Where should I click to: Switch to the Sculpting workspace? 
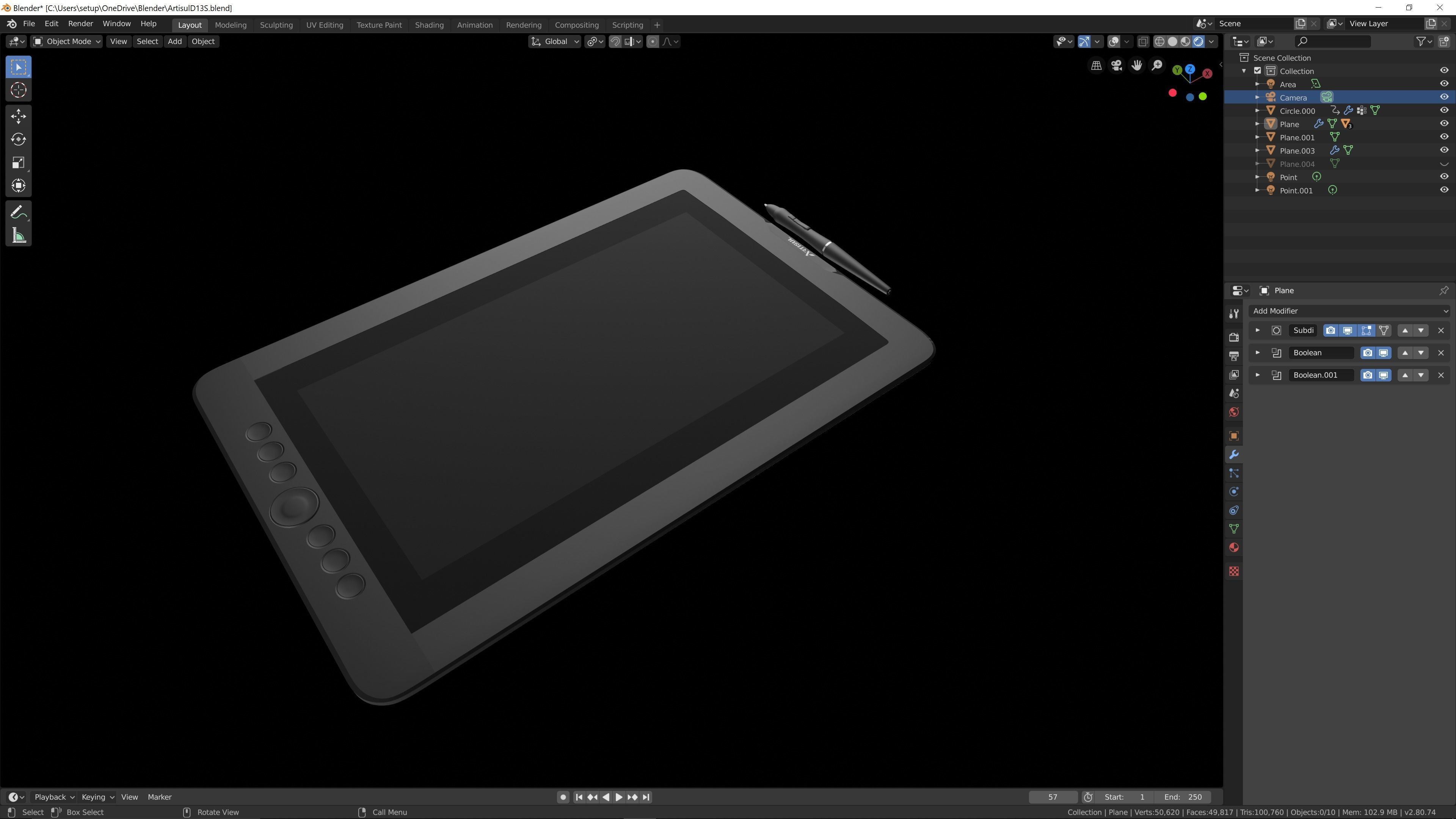(x=276, y=25)
